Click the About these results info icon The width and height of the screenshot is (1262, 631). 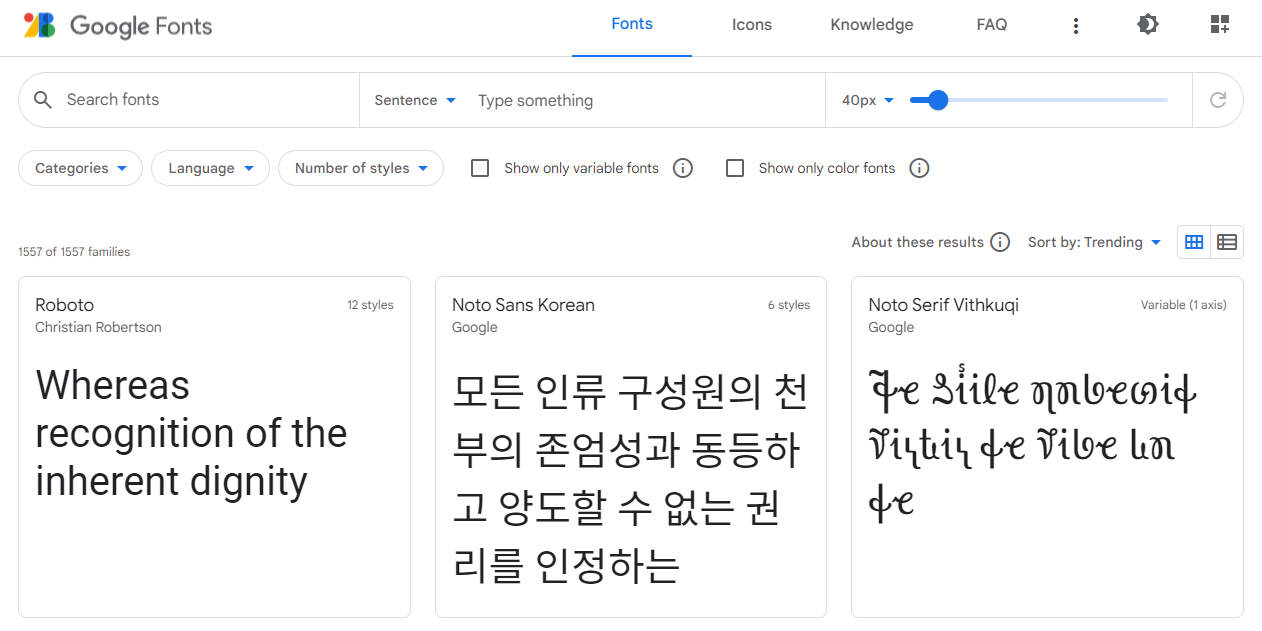pyautogui.click(x=1000, y=242)
